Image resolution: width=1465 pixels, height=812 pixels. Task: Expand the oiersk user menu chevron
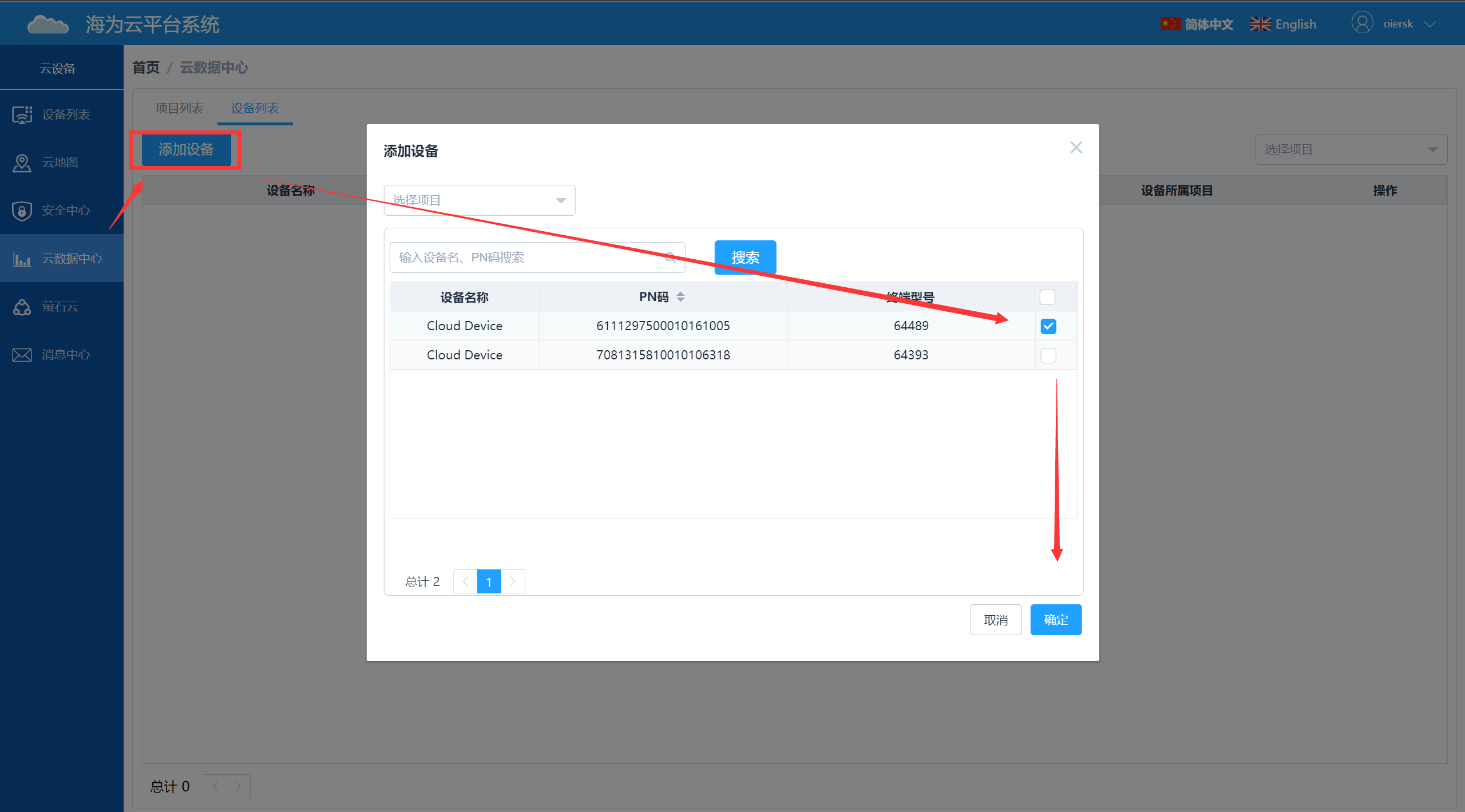[1430, 24]
